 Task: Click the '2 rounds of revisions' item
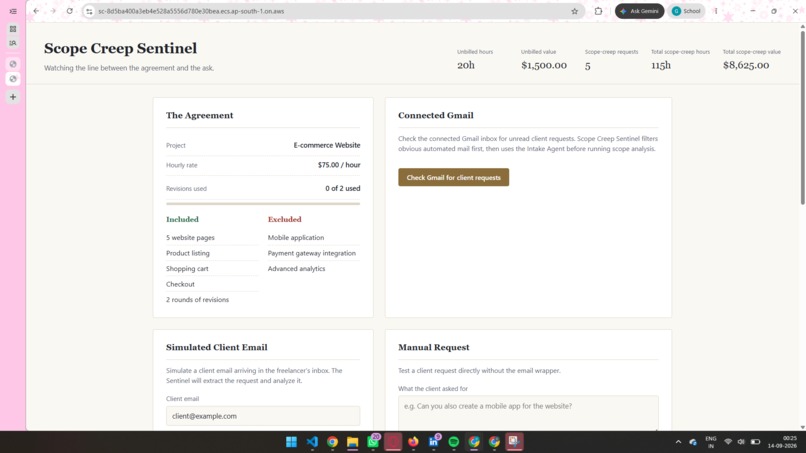pos(197,299)
